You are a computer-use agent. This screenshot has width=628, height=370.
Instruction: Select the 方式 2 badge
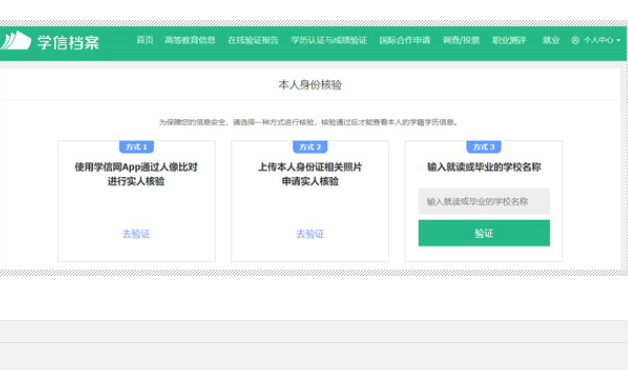pos(310,147)
